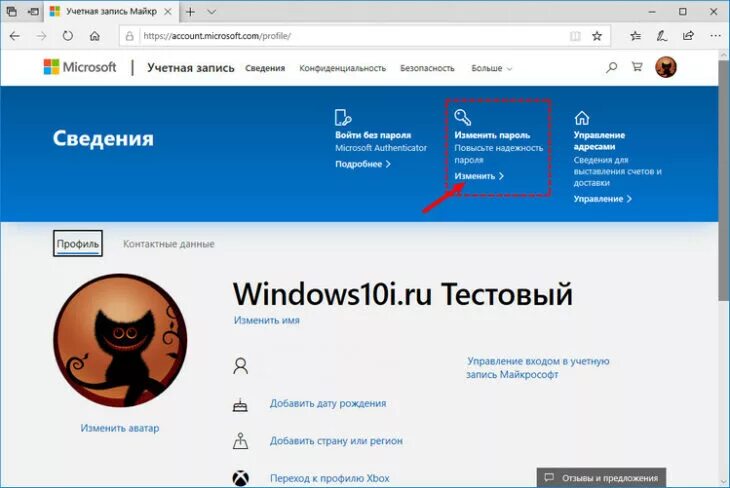
Task: Open the site search magnifier icon
Action: coord(611,68)
